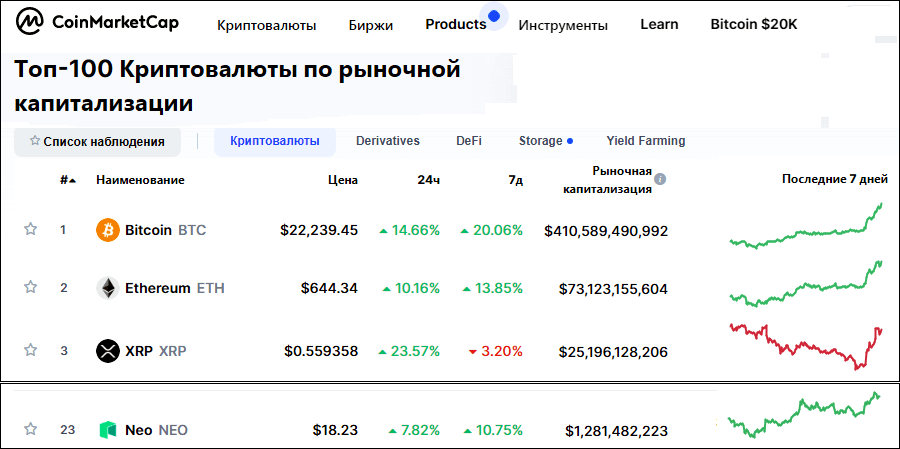Open the Bitcoin $20K link
900x449 pixels.
[753, 24]
